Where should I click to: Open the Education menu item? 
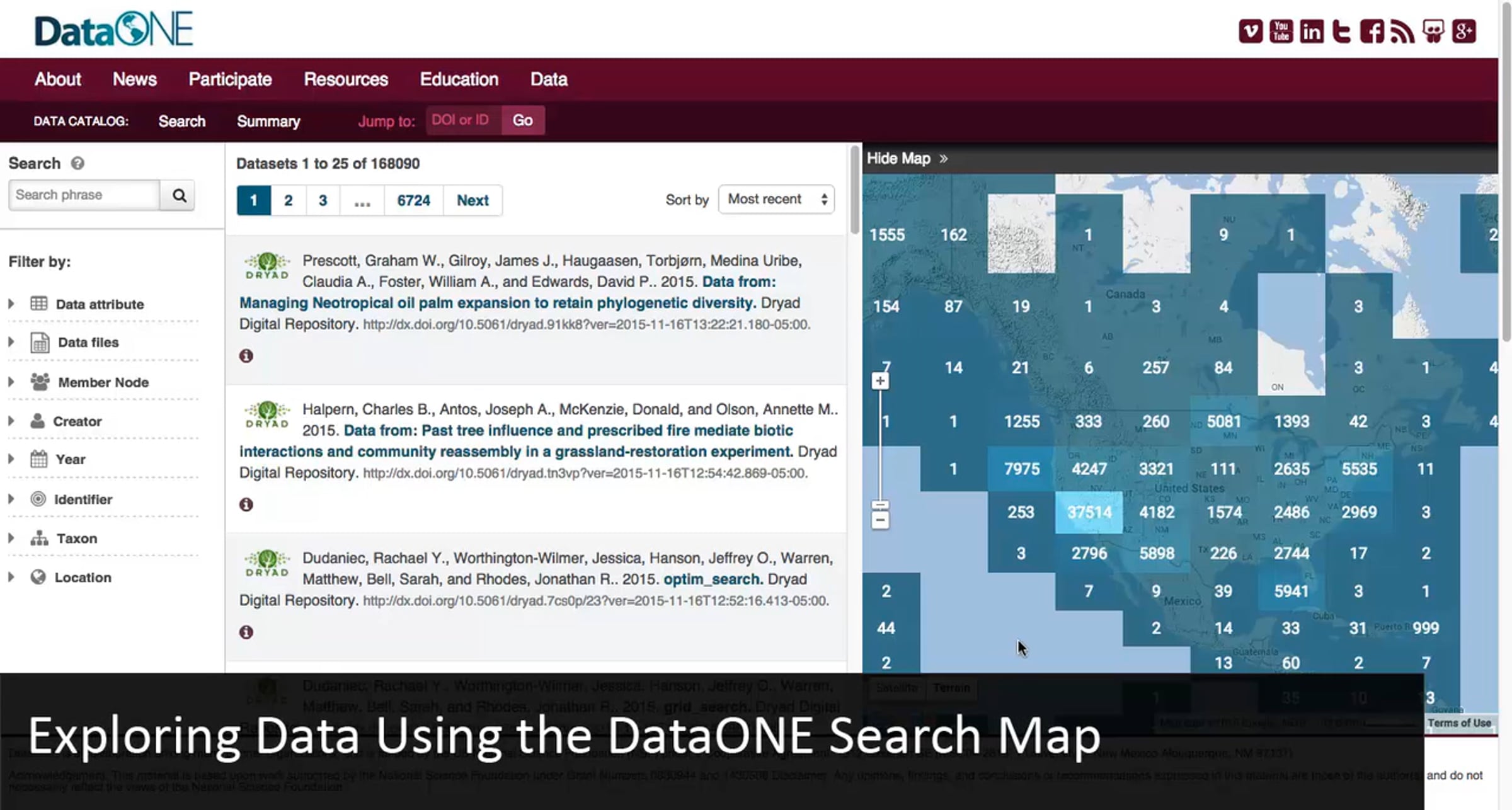459,79
